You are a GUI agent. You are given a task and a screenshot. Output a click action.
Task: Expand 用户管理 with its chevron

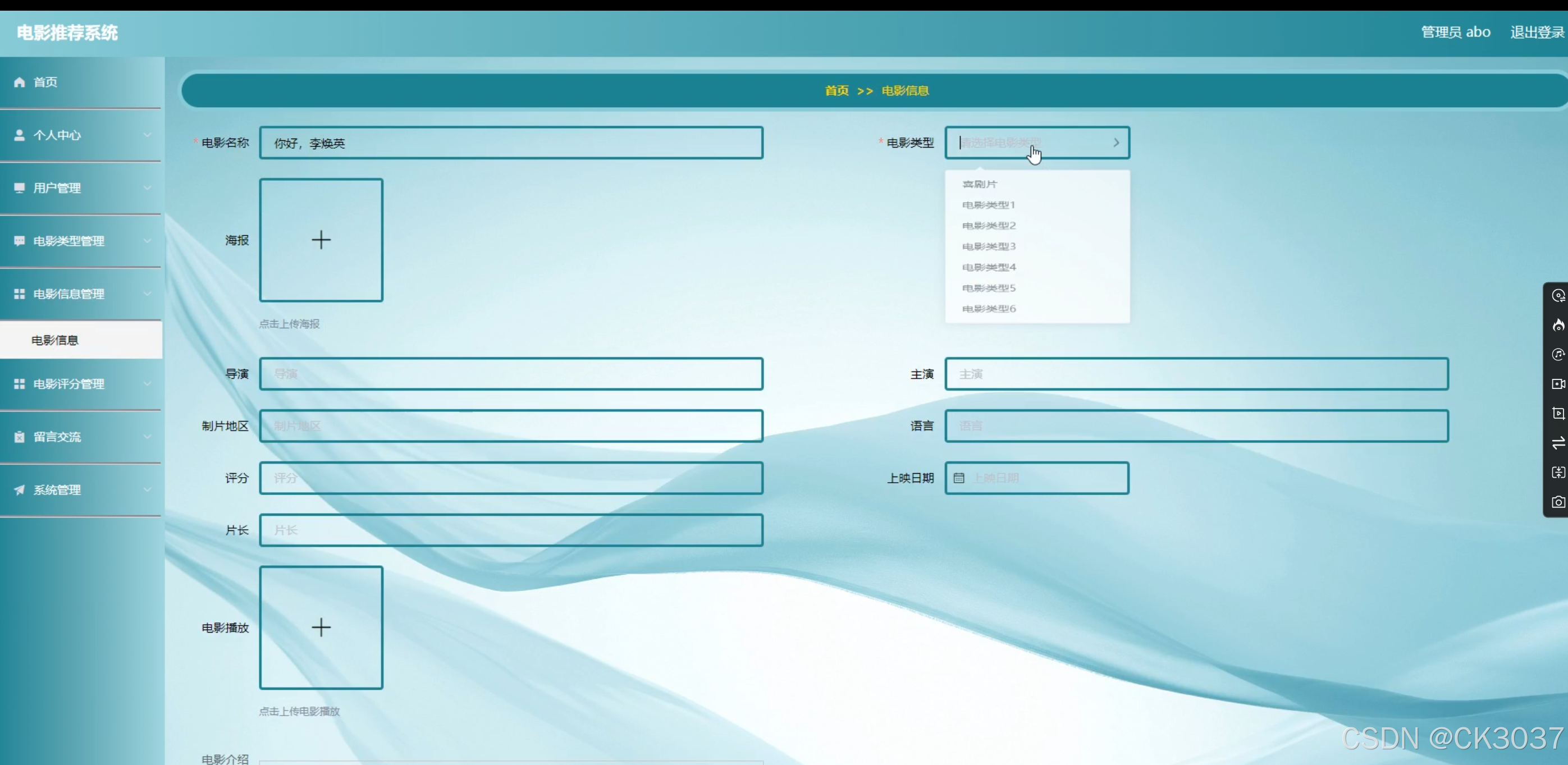pos(147,188)
